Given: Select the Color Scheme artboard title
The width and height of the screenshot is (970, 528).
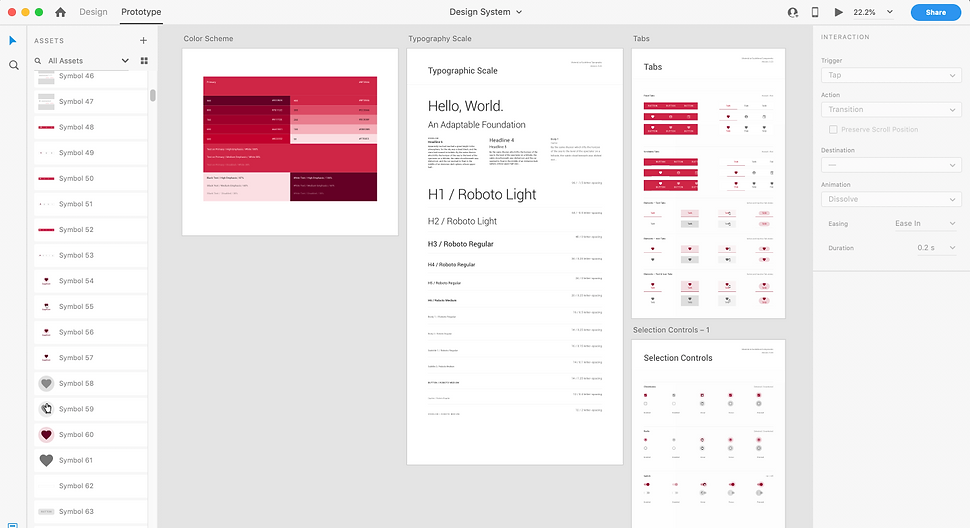Looking at the screenshot, I should (208, 38).
